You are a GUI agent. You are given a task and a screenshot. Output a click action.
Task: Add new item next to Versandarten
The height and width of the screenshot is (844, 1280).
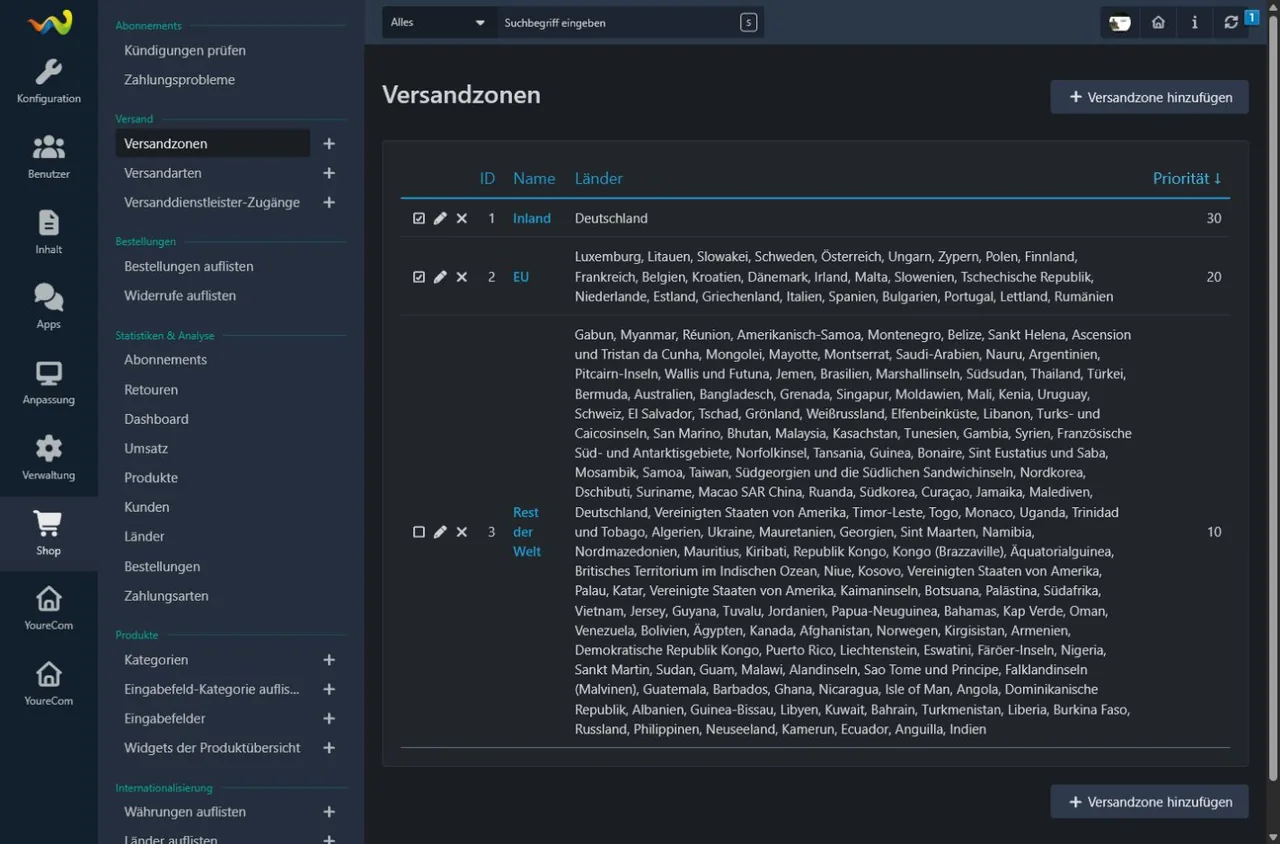coord(329,173)
